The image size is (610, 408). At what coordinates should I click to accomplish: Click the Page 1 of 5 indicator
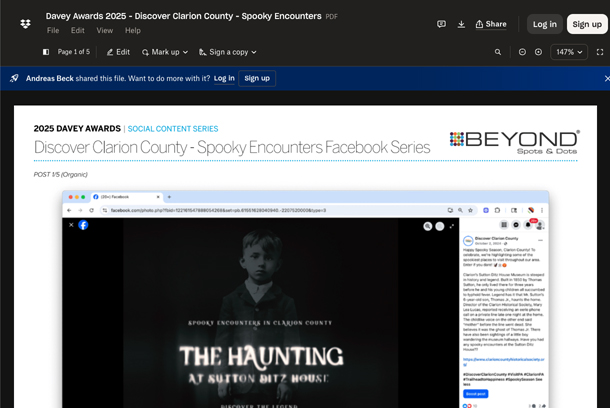tap(74, 52)
